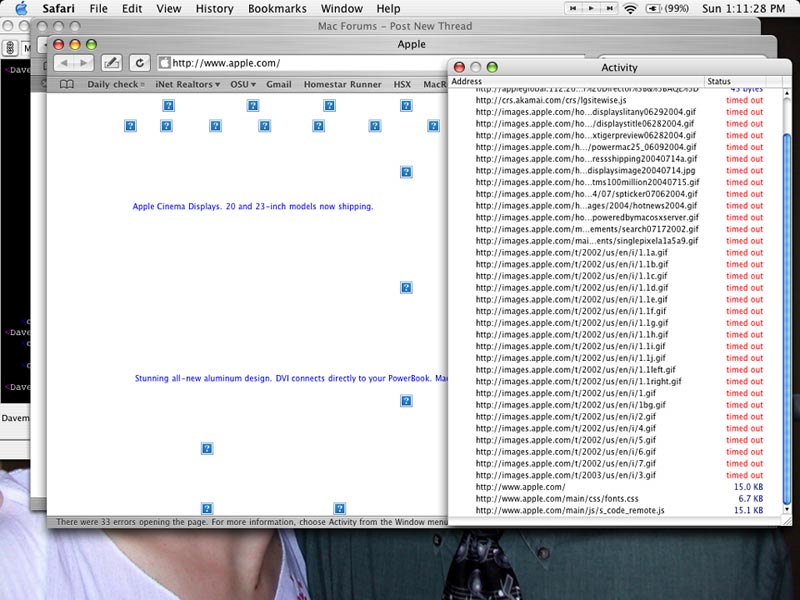Bring Mac Forums Post New Thread window forward

point(395,26)
